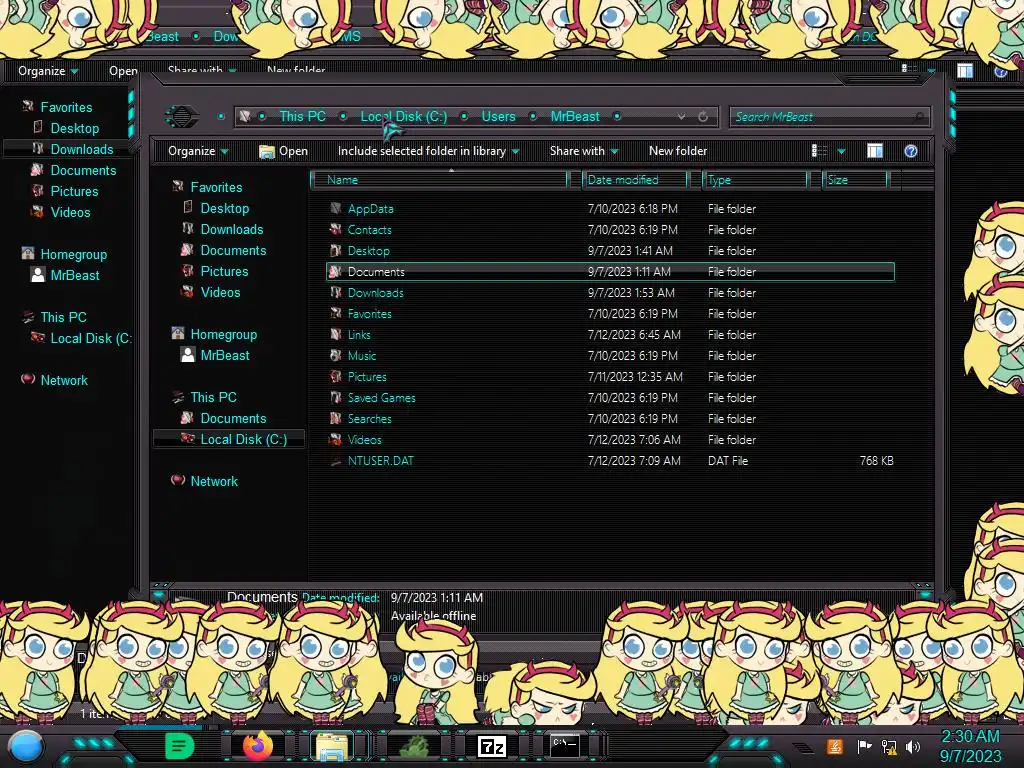This screenshot has height=768, width=1024.
Task: Click the Open toolbar button
Action: [283, 151]
